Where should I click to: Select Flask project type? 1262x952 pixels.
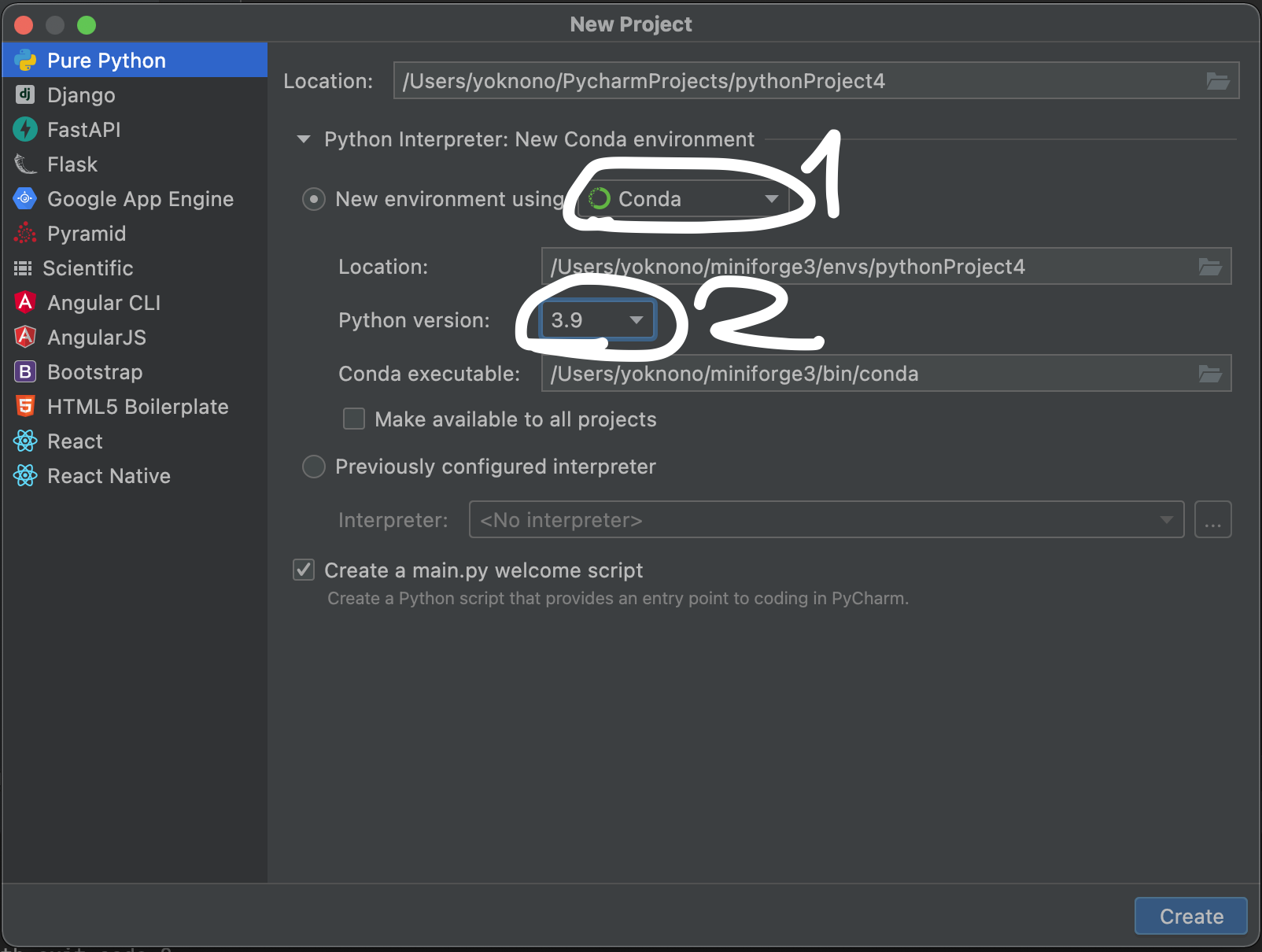(135, 164)
